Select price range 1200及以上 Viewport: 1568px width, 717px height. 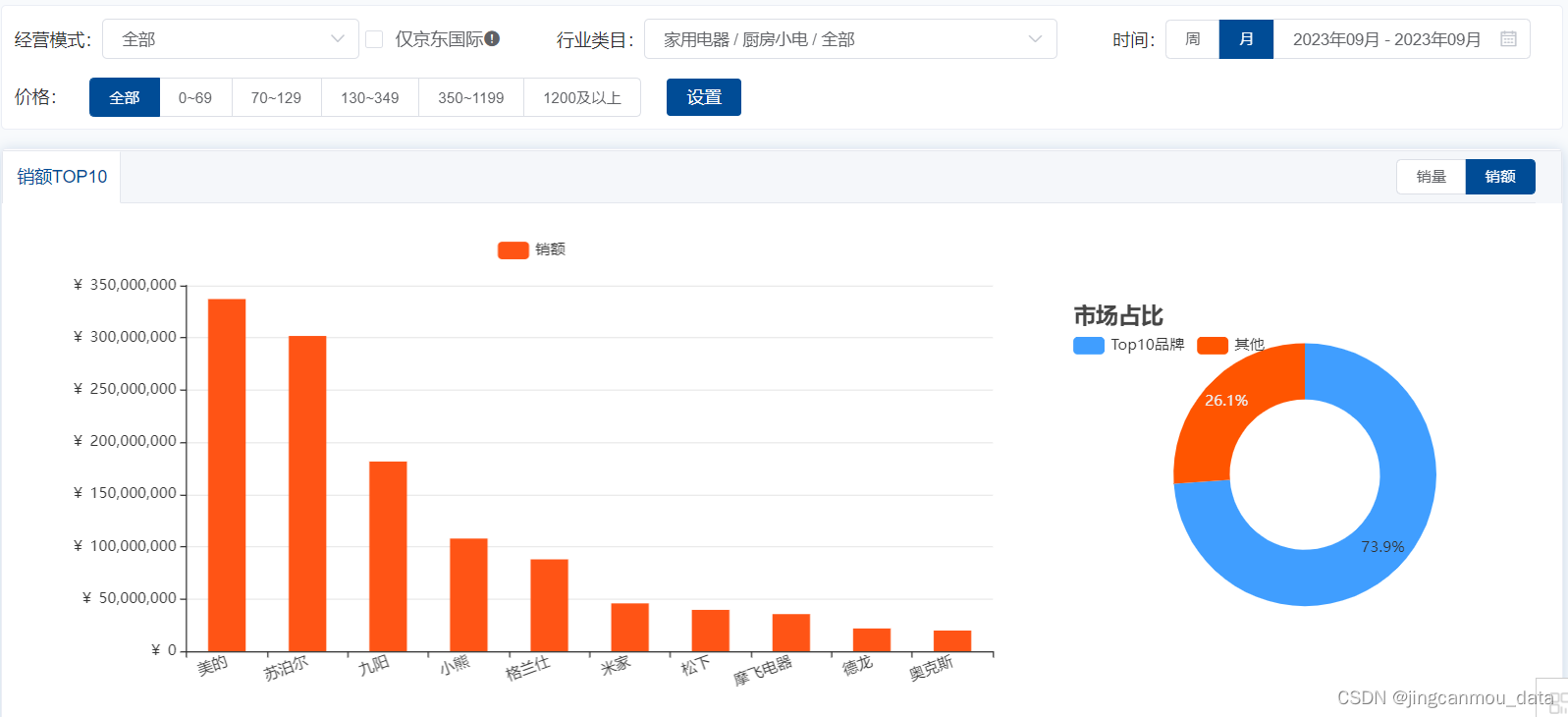pyautogui.click(x=582, y=97)
